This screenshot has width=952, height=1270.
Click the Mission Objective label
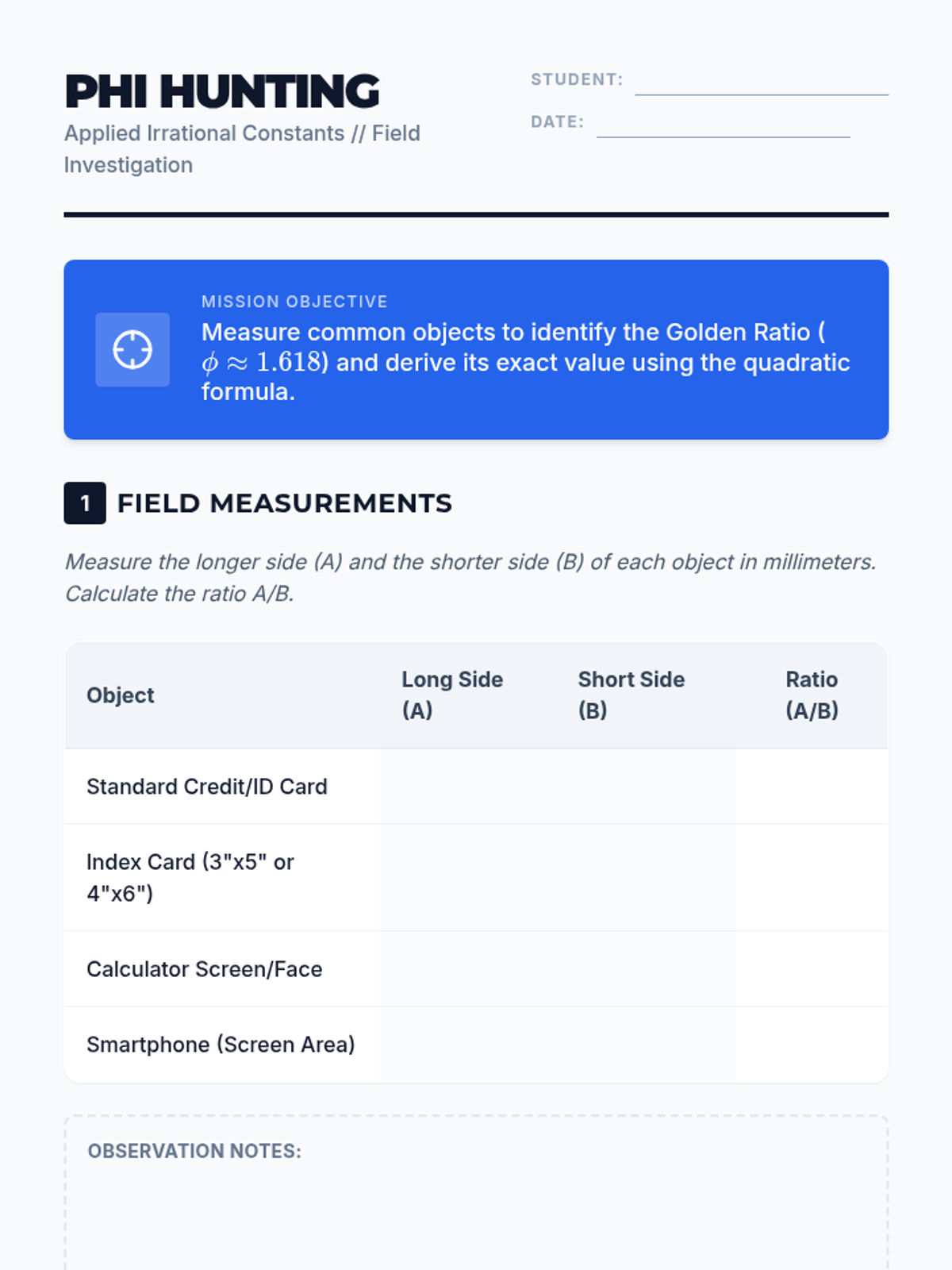tap(294, 302)
